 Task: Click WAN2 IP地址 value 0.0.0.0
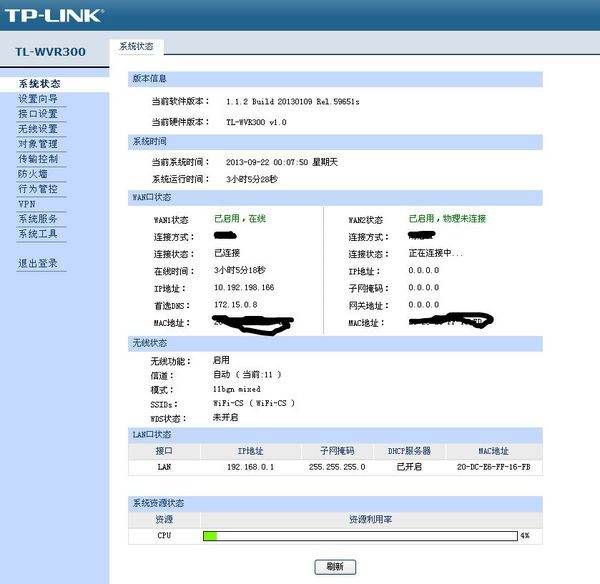(x=424, y=270)
